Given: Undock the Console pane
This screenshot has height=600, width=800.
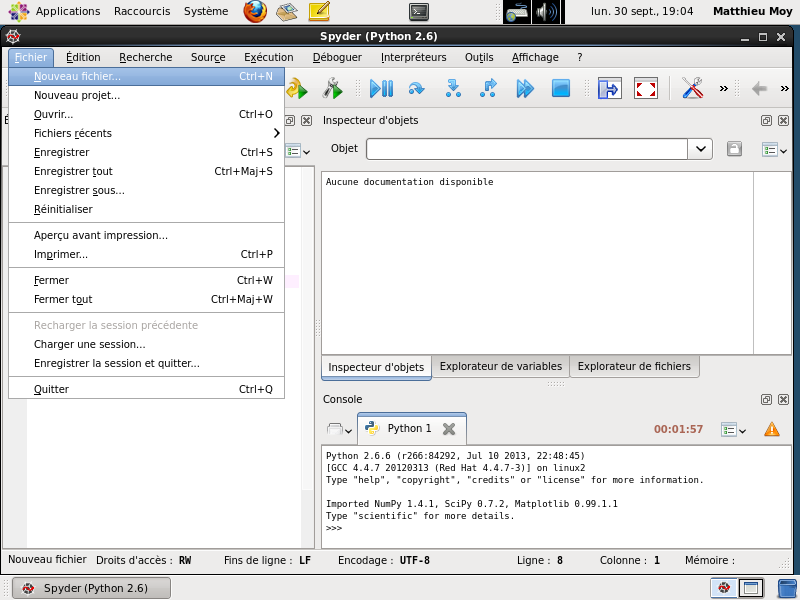Looking at the screenshot, I should click(x=766, y=399).
